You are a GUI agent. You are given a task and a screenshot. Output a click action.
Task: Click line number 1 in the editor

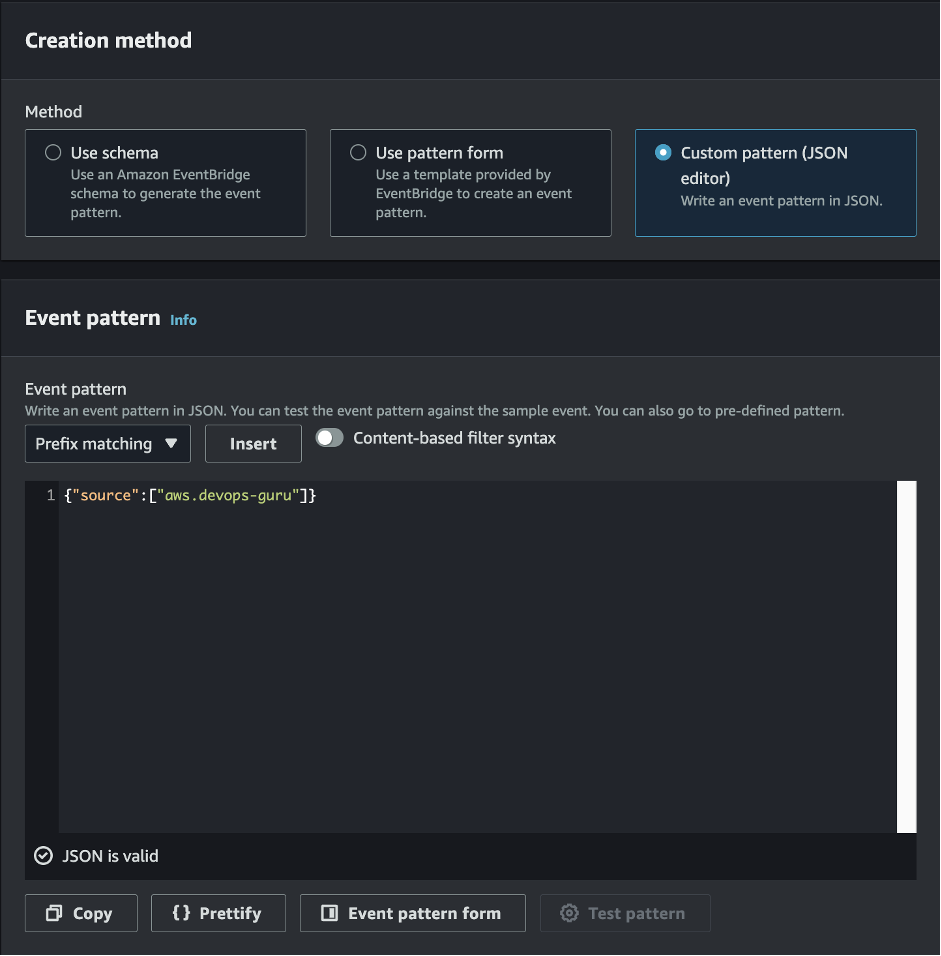coord(50,495)
